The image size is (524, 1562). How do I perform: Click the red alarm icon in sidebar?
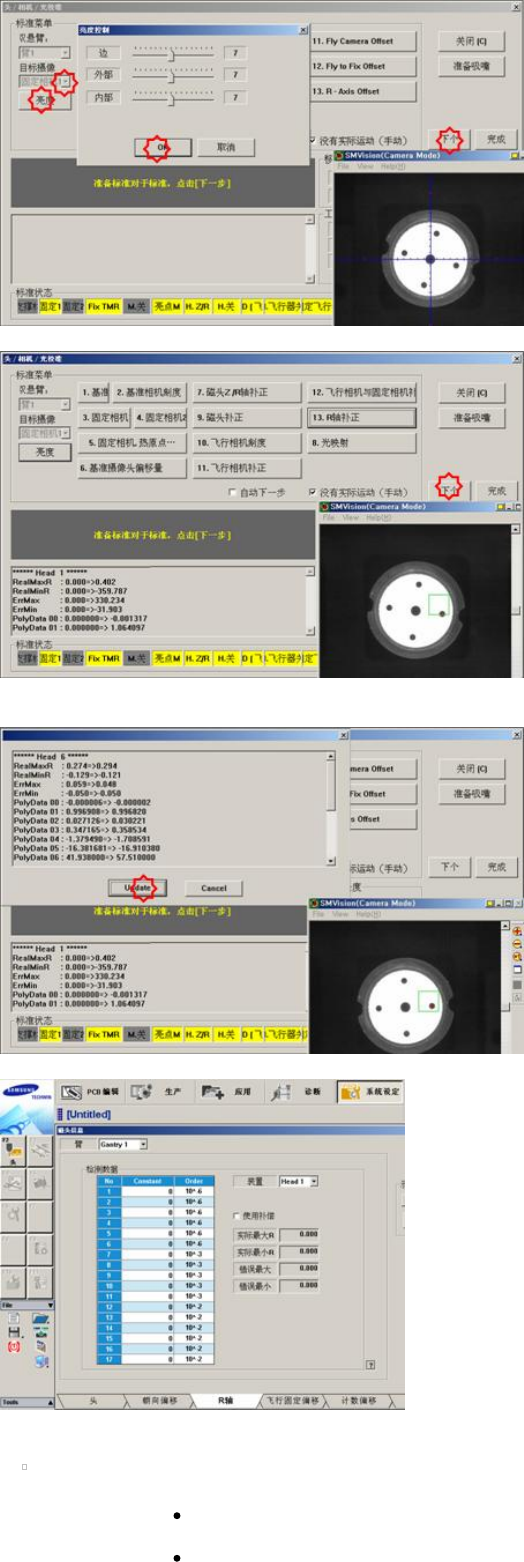pos(14,1347)
